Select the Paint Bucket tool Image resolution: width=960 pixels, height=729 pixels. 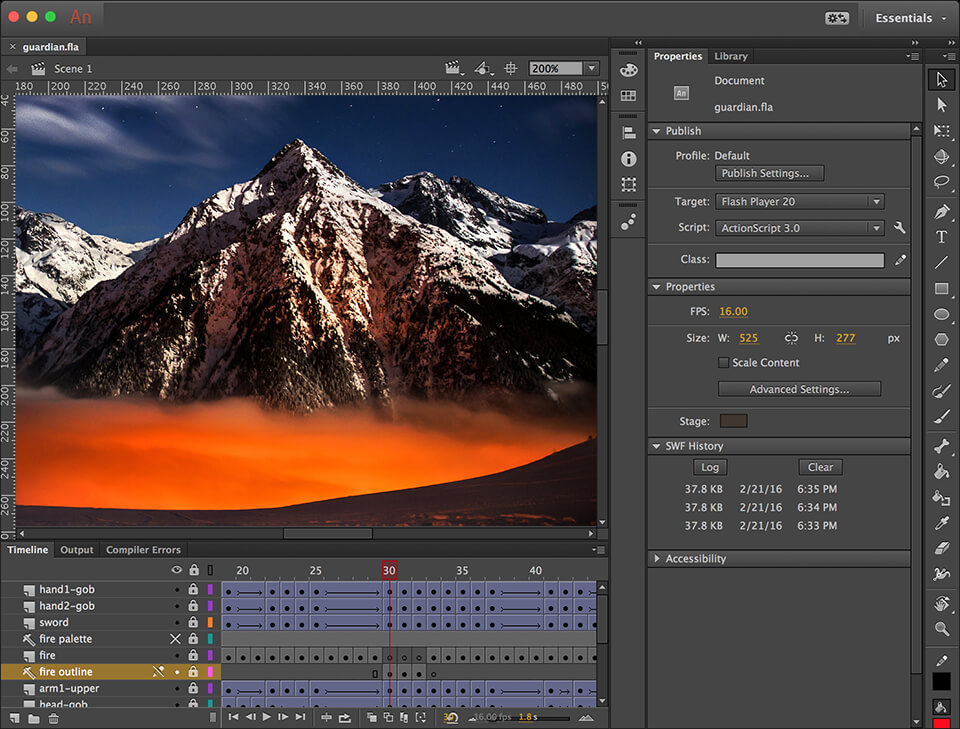942,473
